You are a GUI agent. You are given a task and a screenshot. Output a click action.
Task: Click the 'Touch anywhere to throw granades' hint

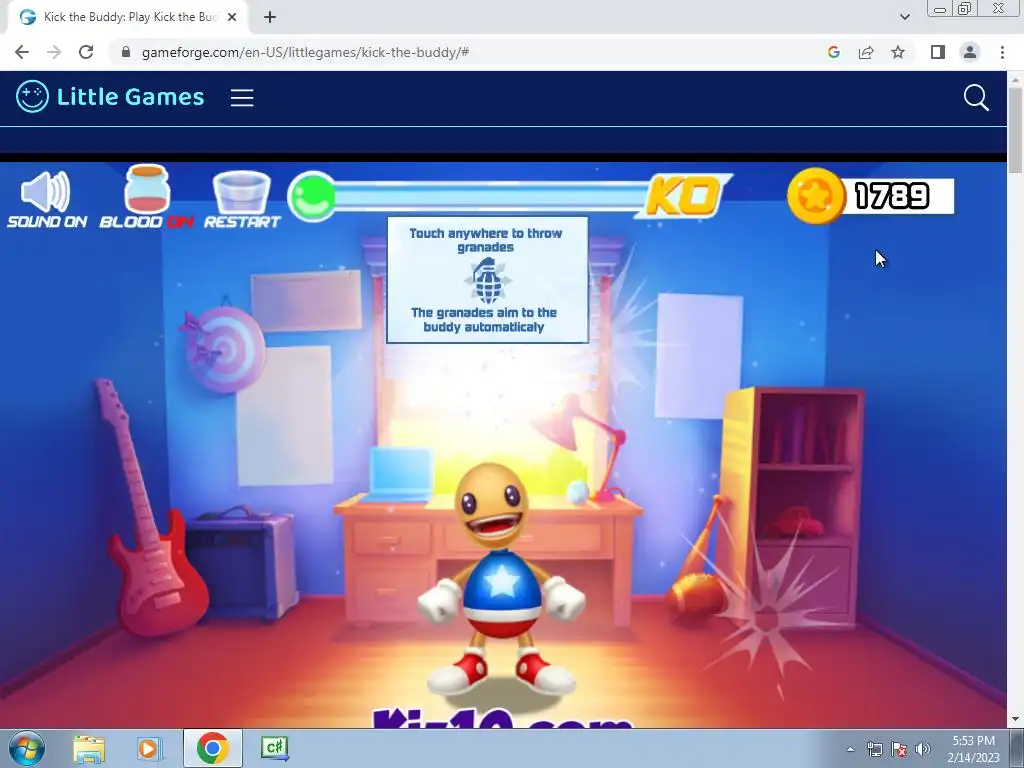tap(486, 240)
